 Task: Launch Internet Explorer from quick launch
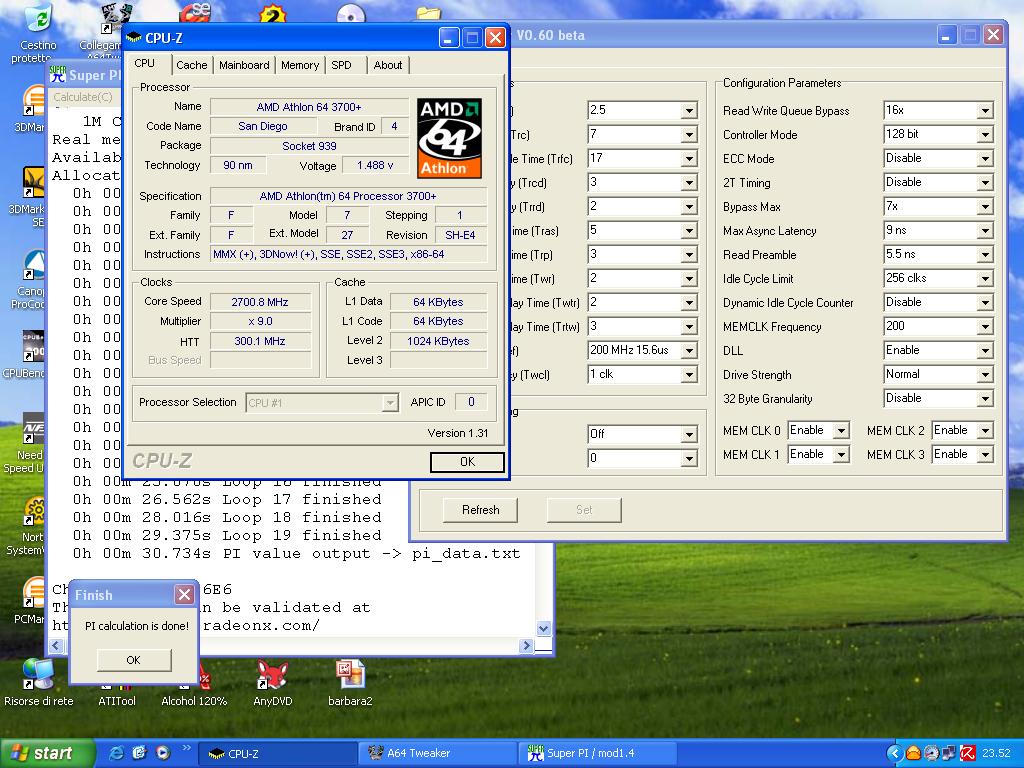coord(117,753)
